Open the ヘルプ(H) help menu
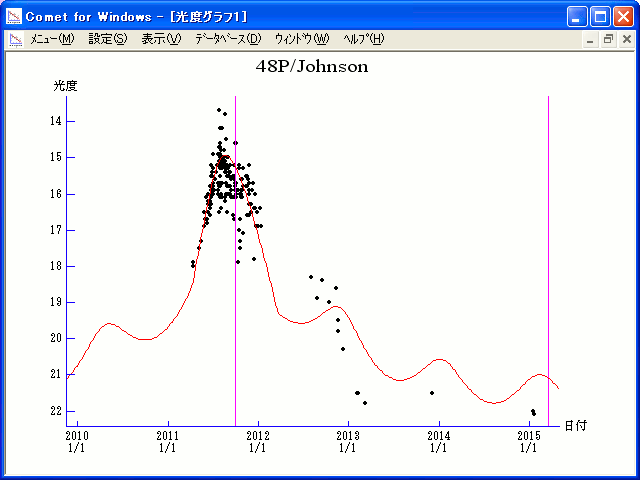Screen dimensions: 640x480 tap(363, 39)
